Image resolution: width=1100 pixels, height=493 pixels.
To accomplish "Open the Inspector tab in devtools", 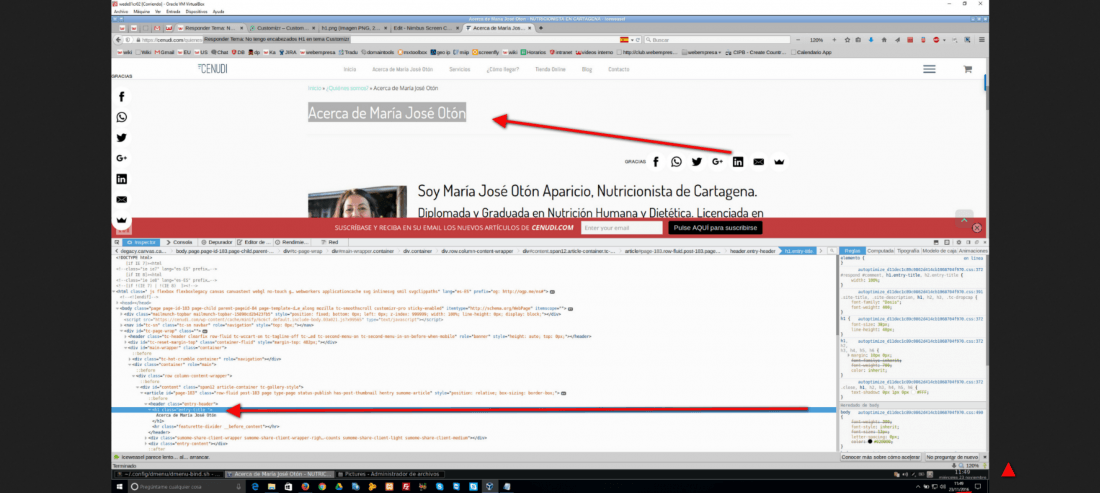I will [143, 242].
